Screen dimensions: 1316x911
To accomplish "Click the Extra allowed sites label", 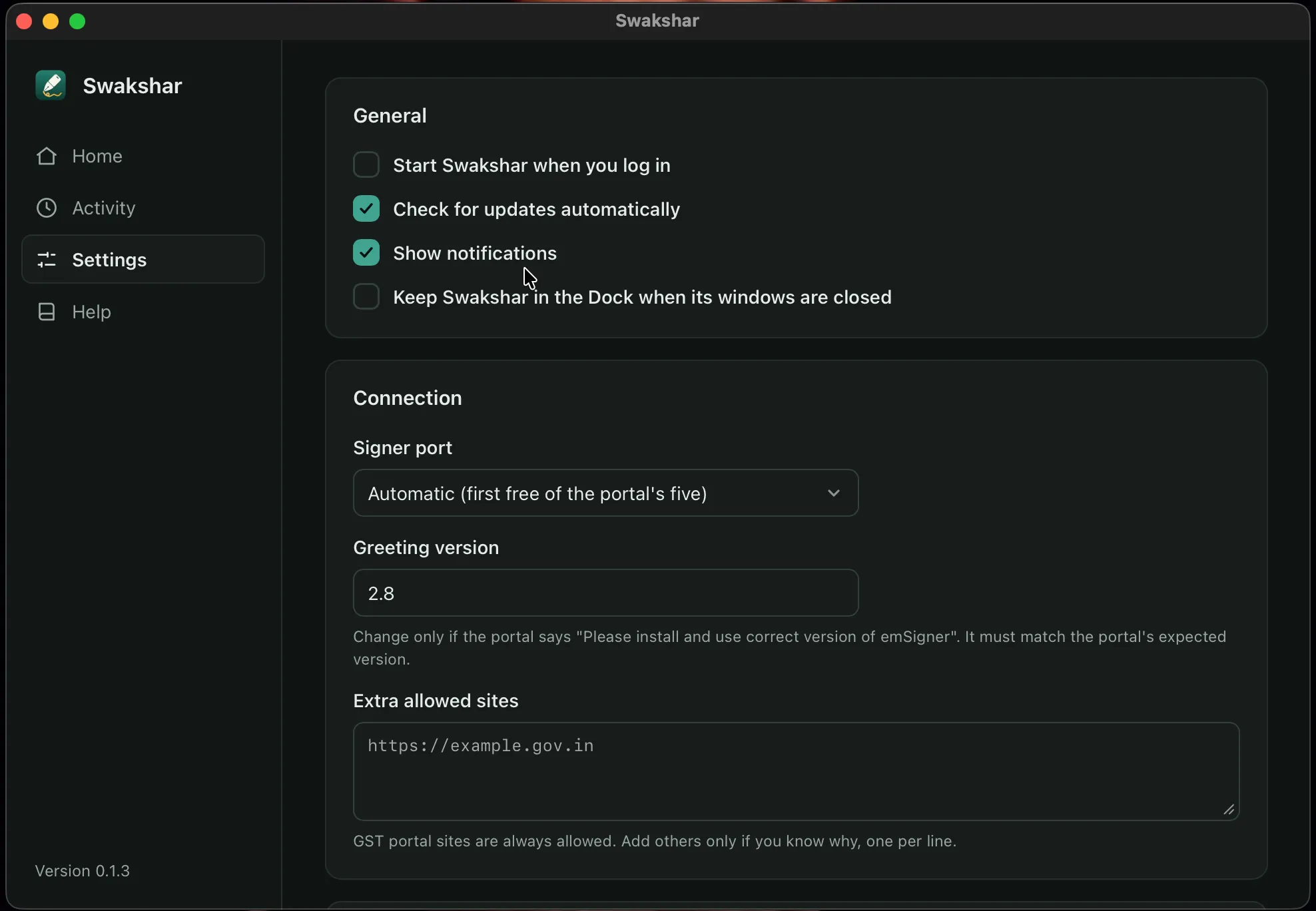I will (436, 701).
